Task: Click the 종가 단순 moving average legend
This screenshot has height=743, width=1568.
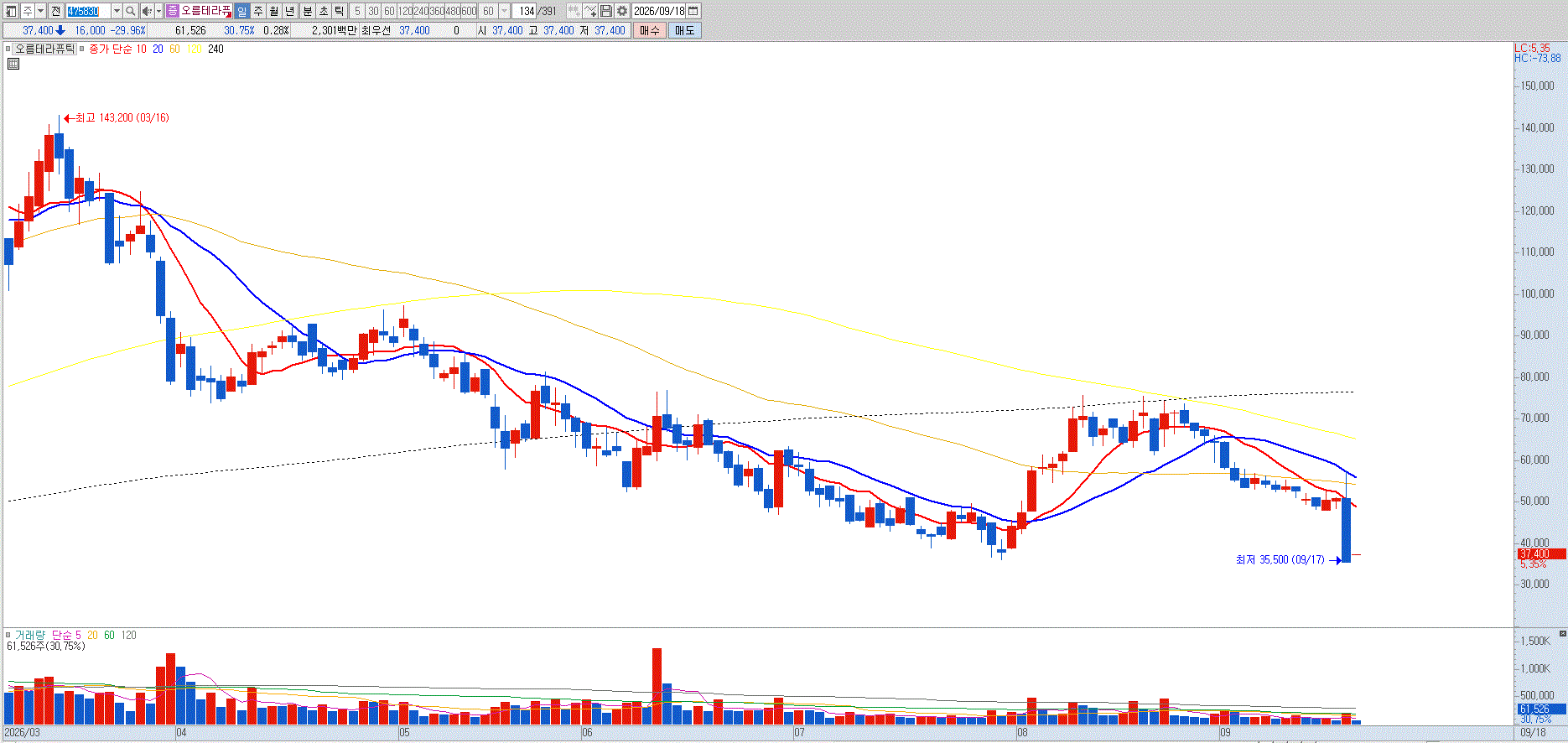Action: [x=111, y=49]
